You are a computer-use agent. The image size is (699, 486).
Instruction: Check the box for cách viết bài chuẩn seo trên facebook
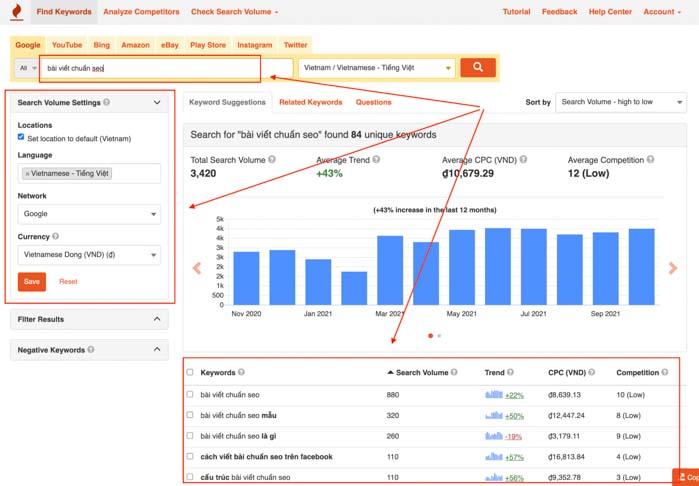pos(190,456)
